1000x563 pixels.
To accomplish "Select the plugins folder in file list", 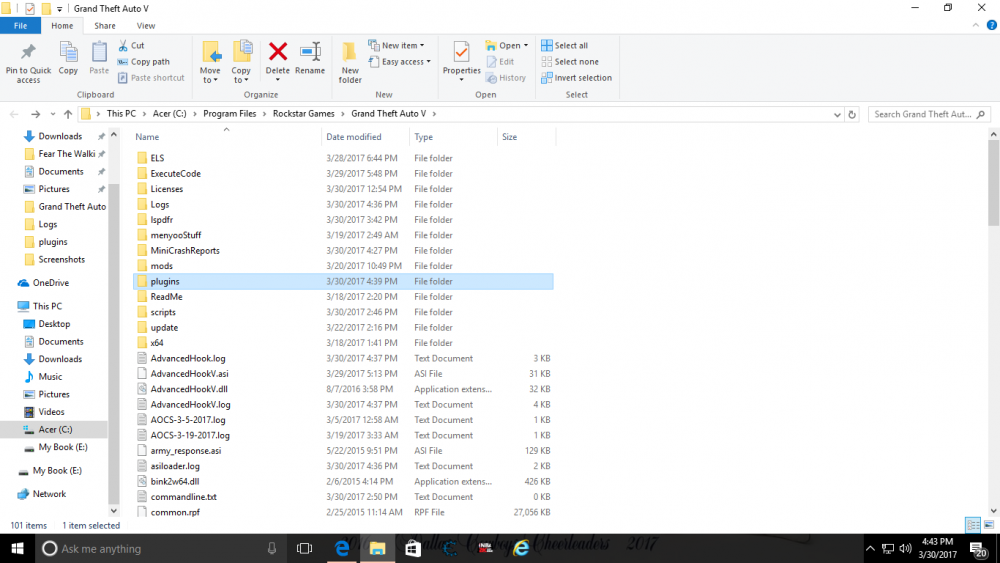I will (343, 281).
